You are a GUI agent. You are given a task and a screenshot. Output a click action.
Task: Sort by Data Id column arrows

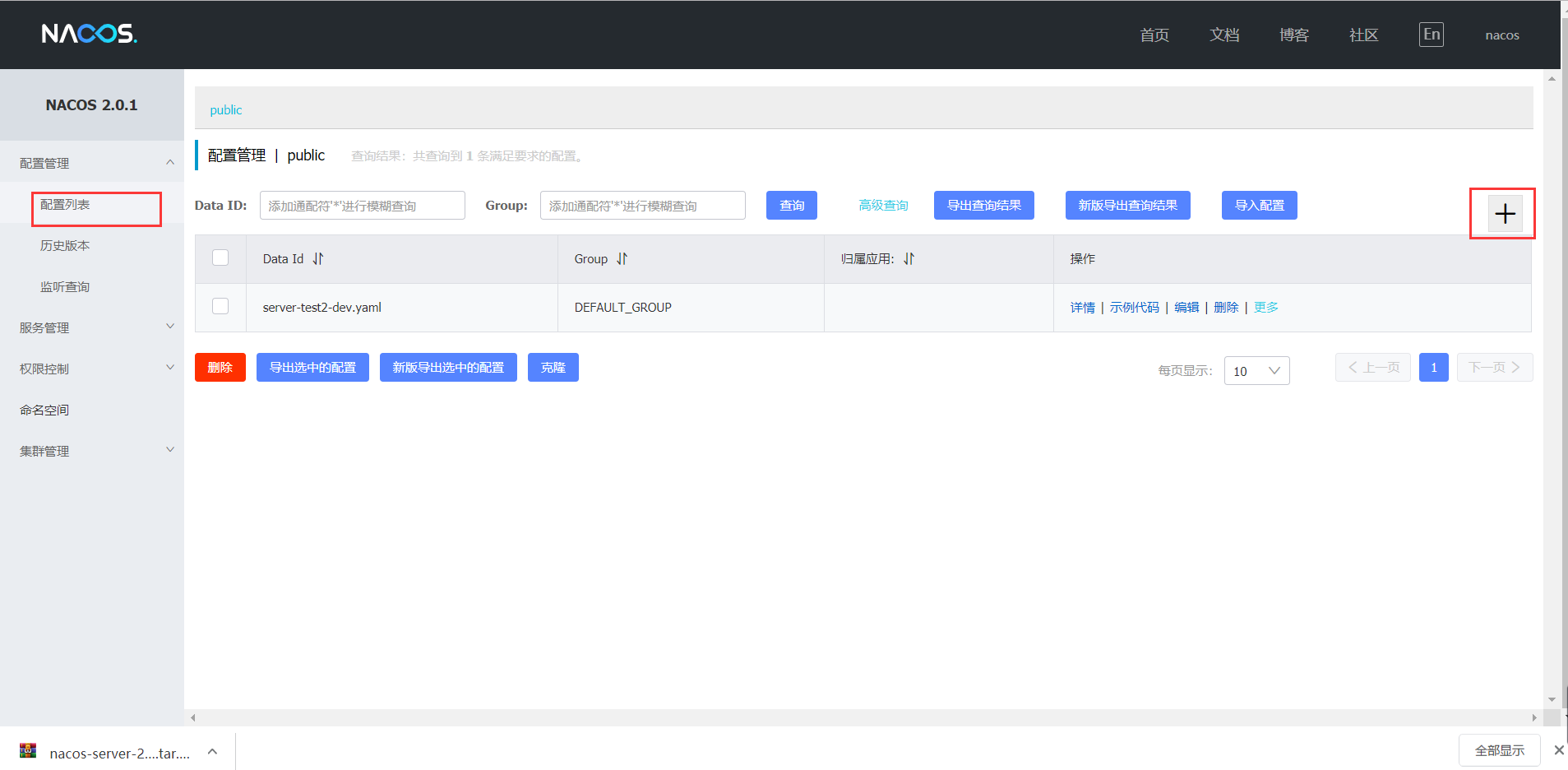pos(318,258)
